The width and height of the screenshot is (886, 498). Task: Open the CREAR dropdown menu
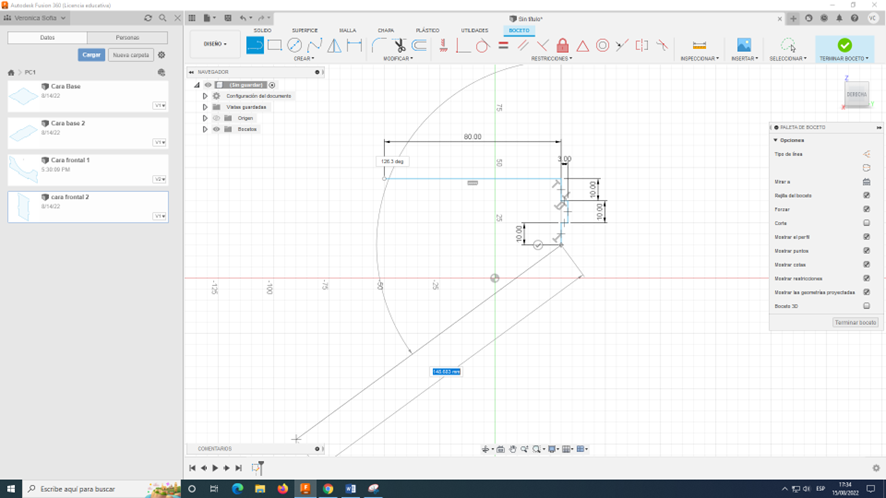click(x=304, y=59)
